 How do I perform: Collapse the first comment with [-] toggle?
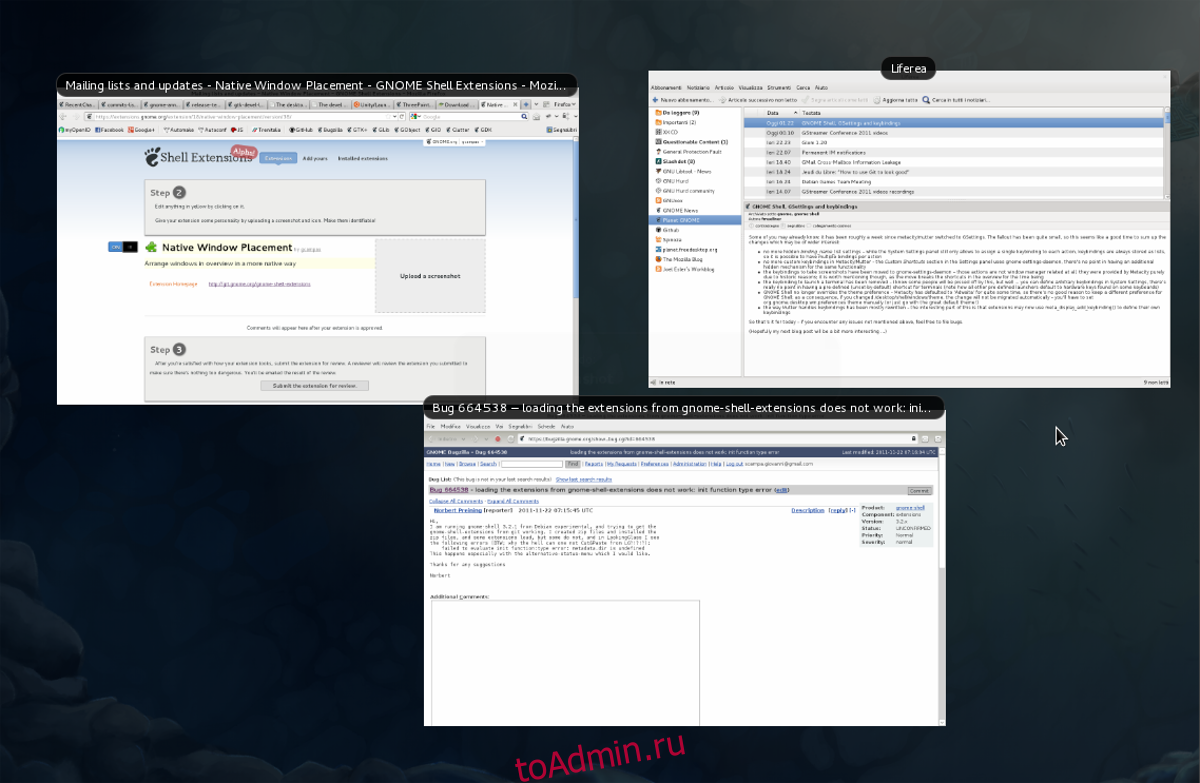pos(852,510)
